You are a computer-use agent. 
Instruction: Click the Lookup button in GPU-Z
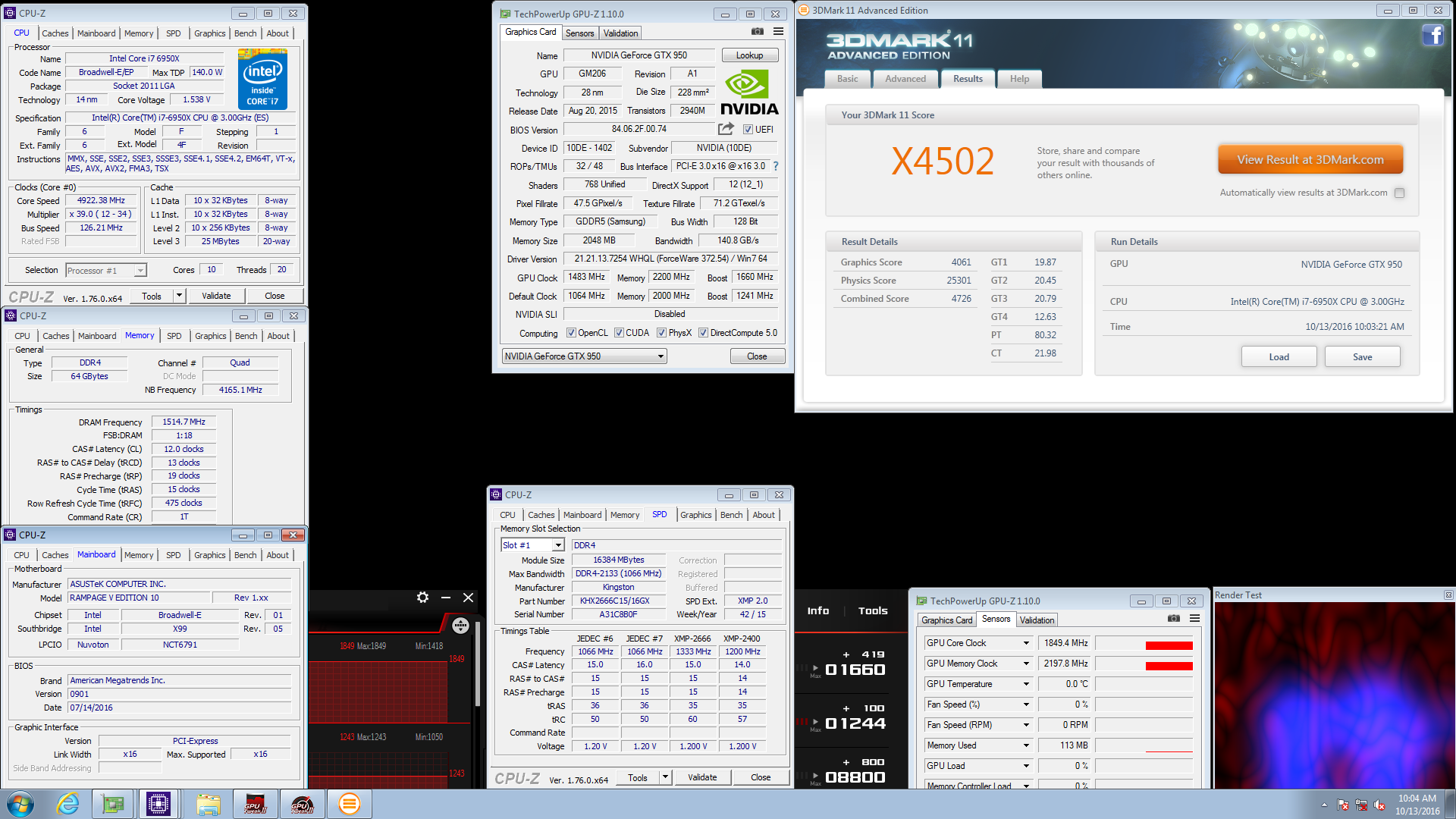(x=749, y=55)
